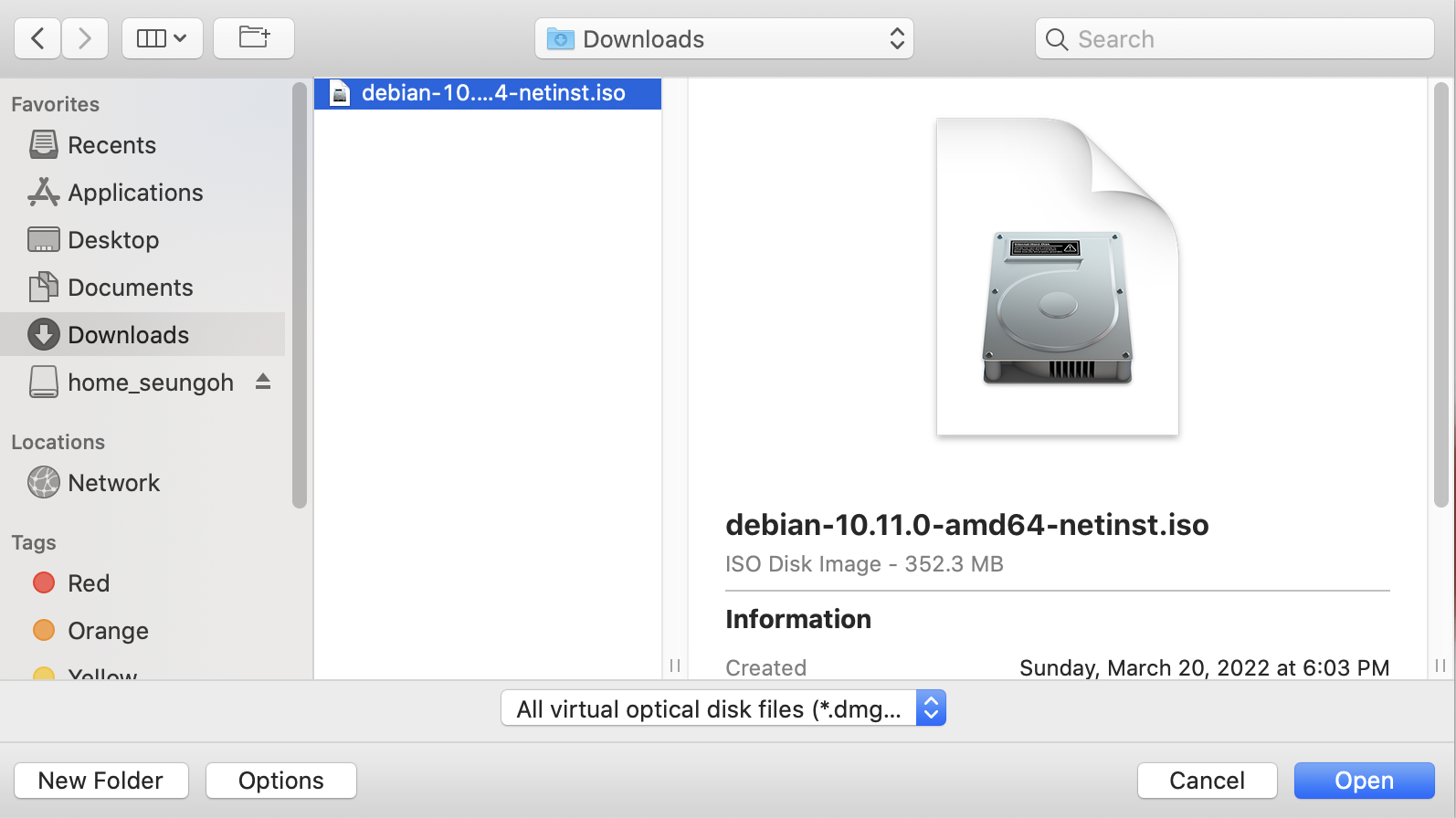The height and width of the screenshot is (818, 1456).
Task: Open the file type filter dropdown
Action: [723, 708]
